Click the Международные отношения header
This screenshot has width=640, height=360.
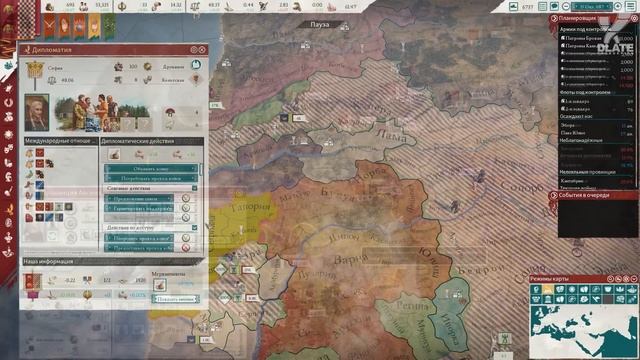pos(61,141)
